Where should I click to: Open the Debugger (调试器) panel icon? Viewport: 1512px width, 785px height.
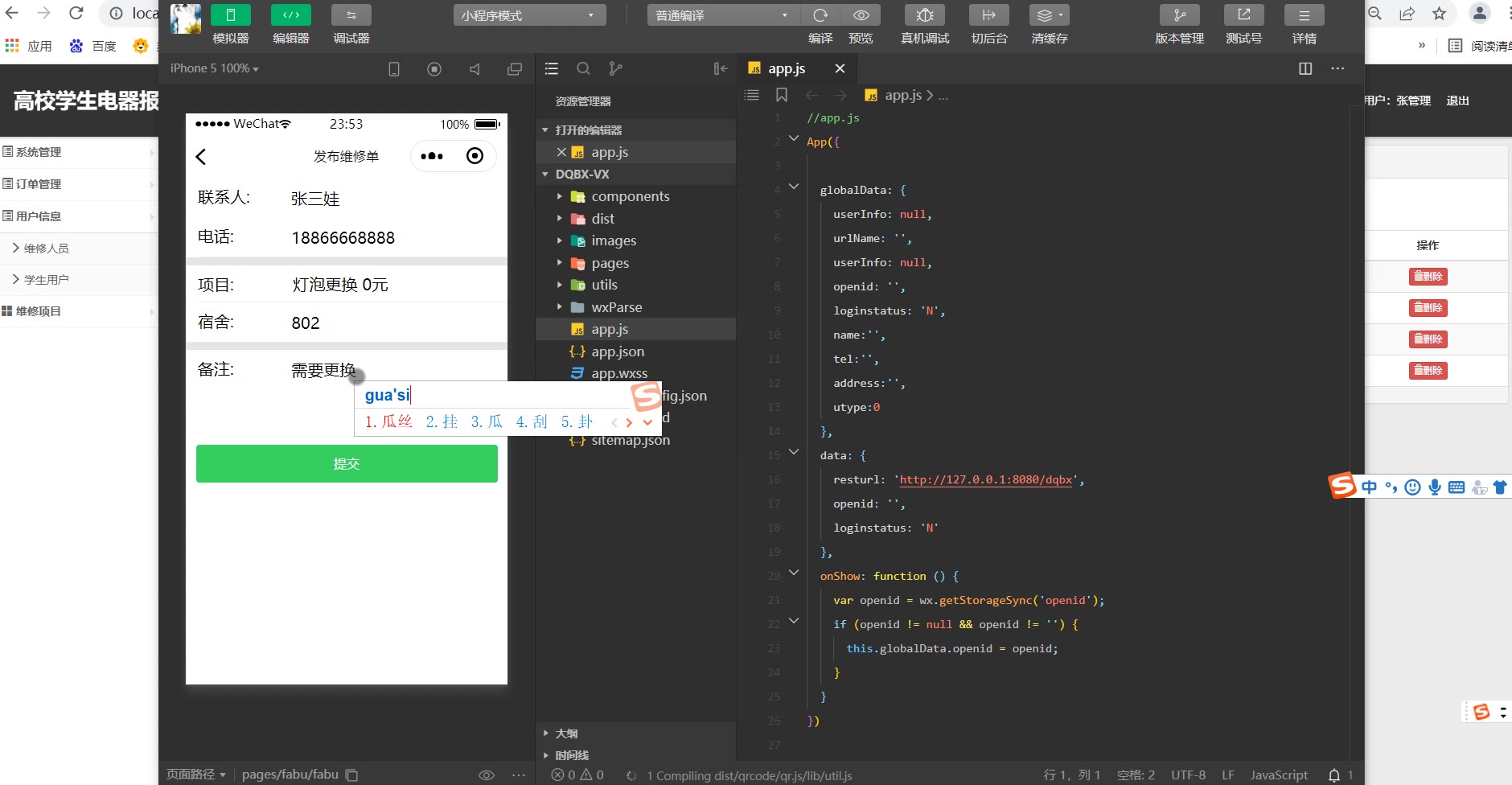click(x=351, y=15)
